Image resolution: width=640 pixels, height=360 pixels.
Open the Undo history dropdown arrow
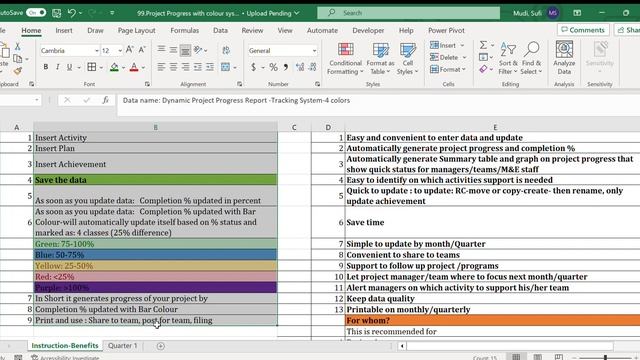tap(80, 13)
